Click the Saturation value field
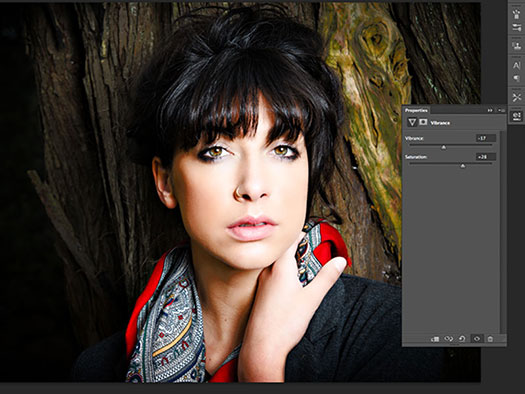Viewport: 525px width, 394px height. pos(486,157)
